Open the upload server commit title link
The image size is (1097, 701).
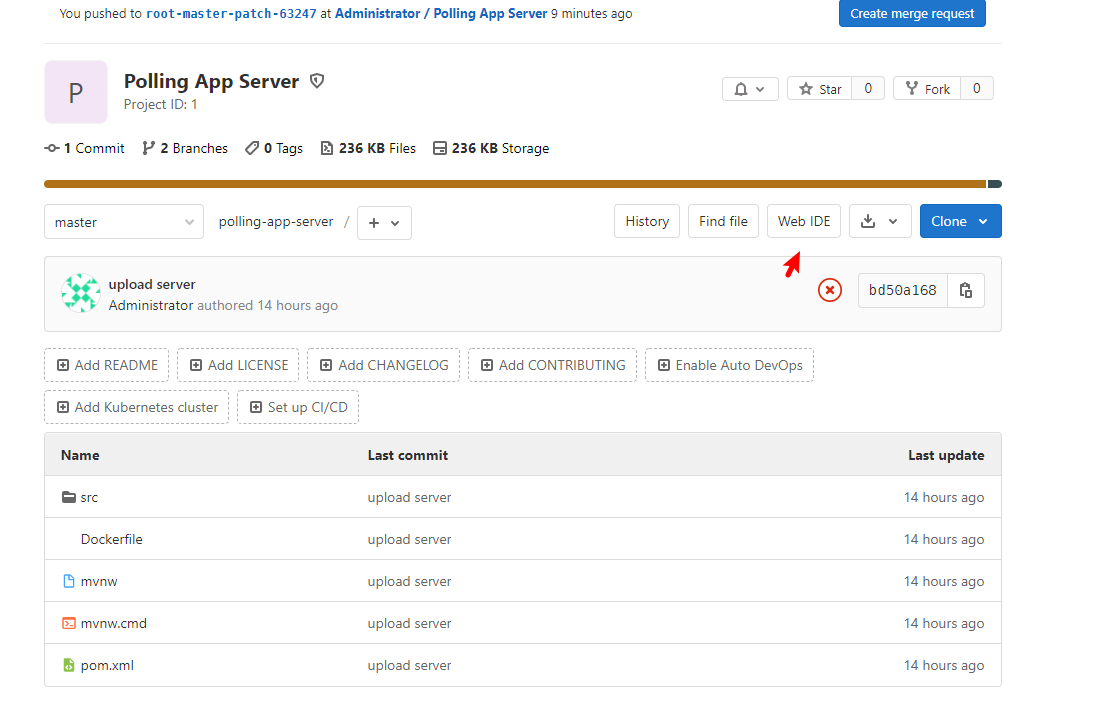[152, 284]
